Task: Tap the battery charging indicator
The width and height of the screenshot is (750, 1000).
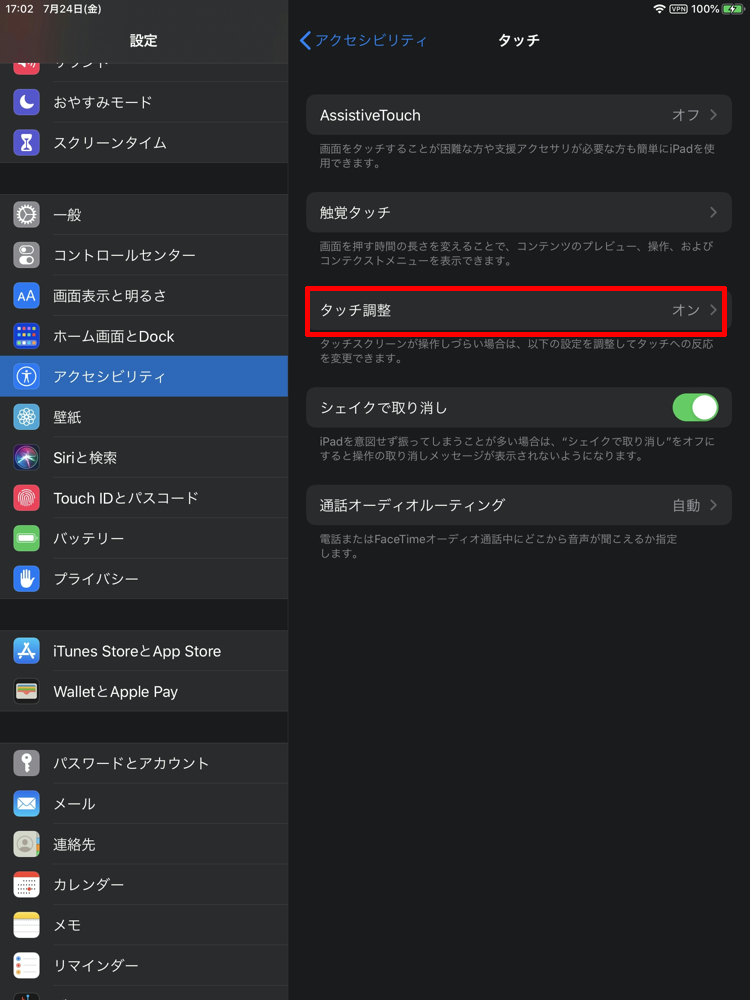Action: [x=733, y=9]
